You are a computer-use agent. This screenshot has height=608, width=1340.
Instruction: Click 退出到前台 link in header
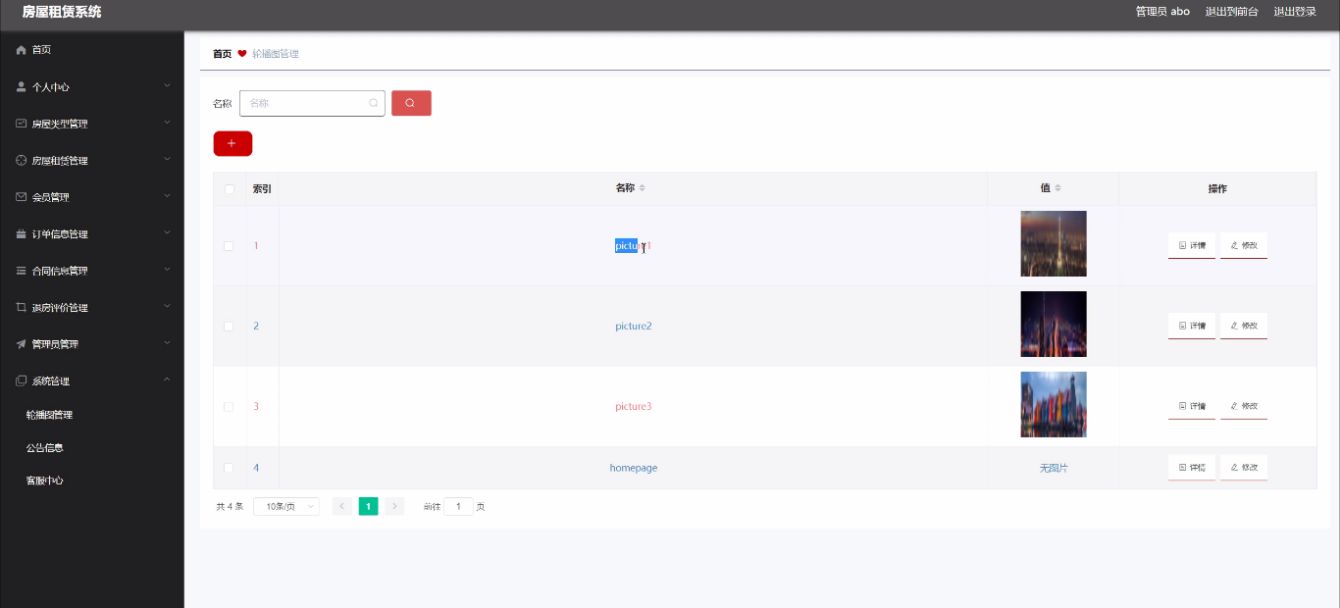pyautogui.click(x=1232, y=12)
